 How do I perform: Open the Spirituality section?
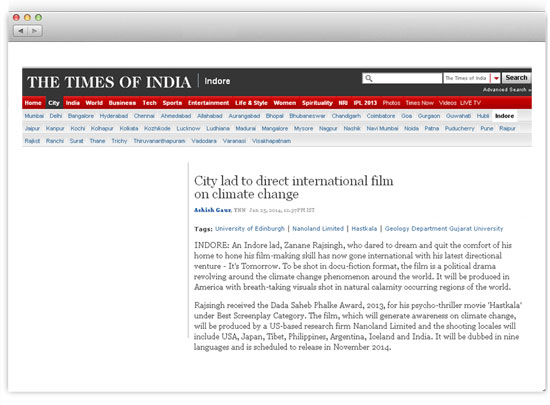317,103
